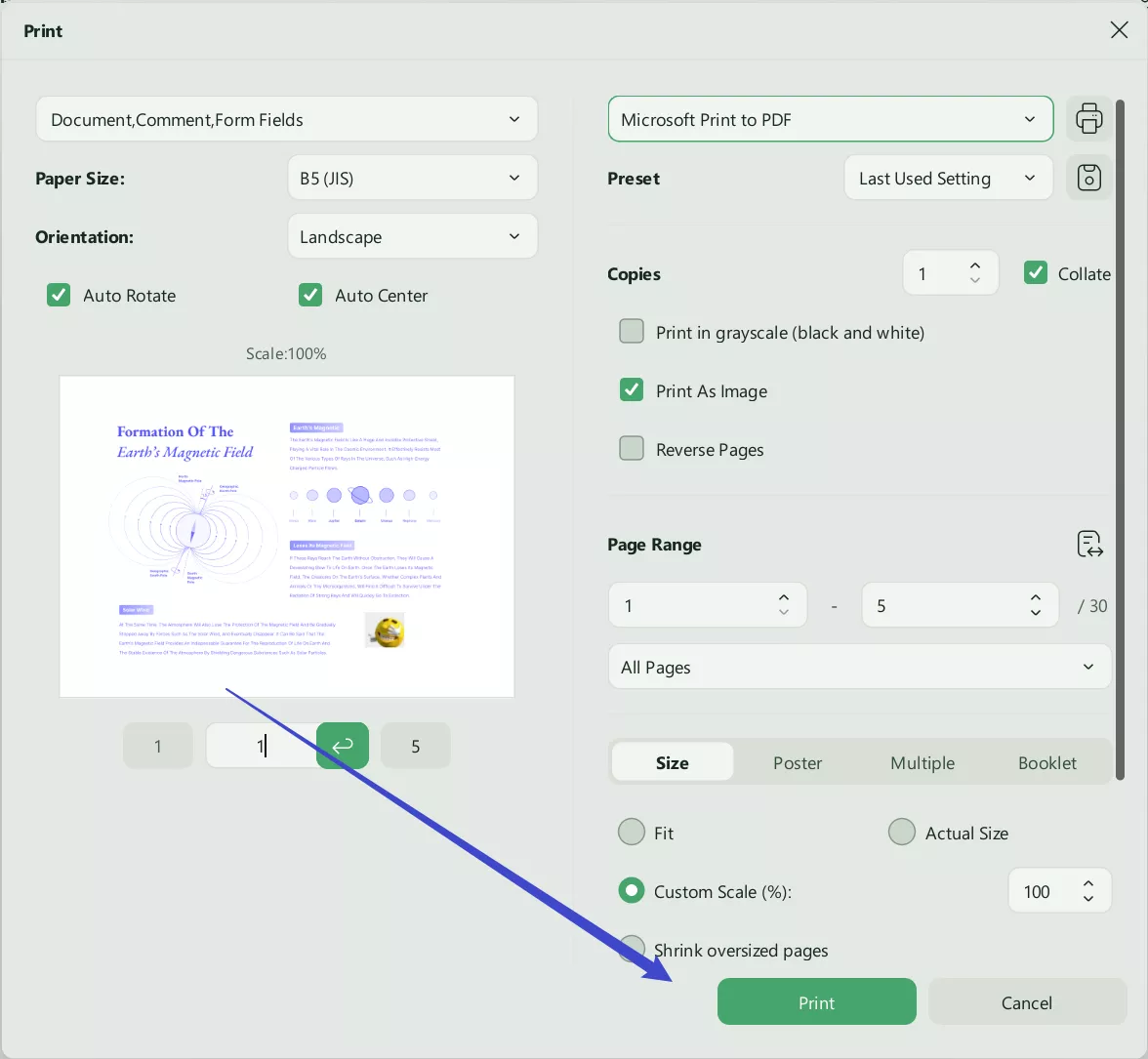1148x1059 pixels.
Task: Increase the Custom Scale percentage
Action: (x=1087, y=884)
